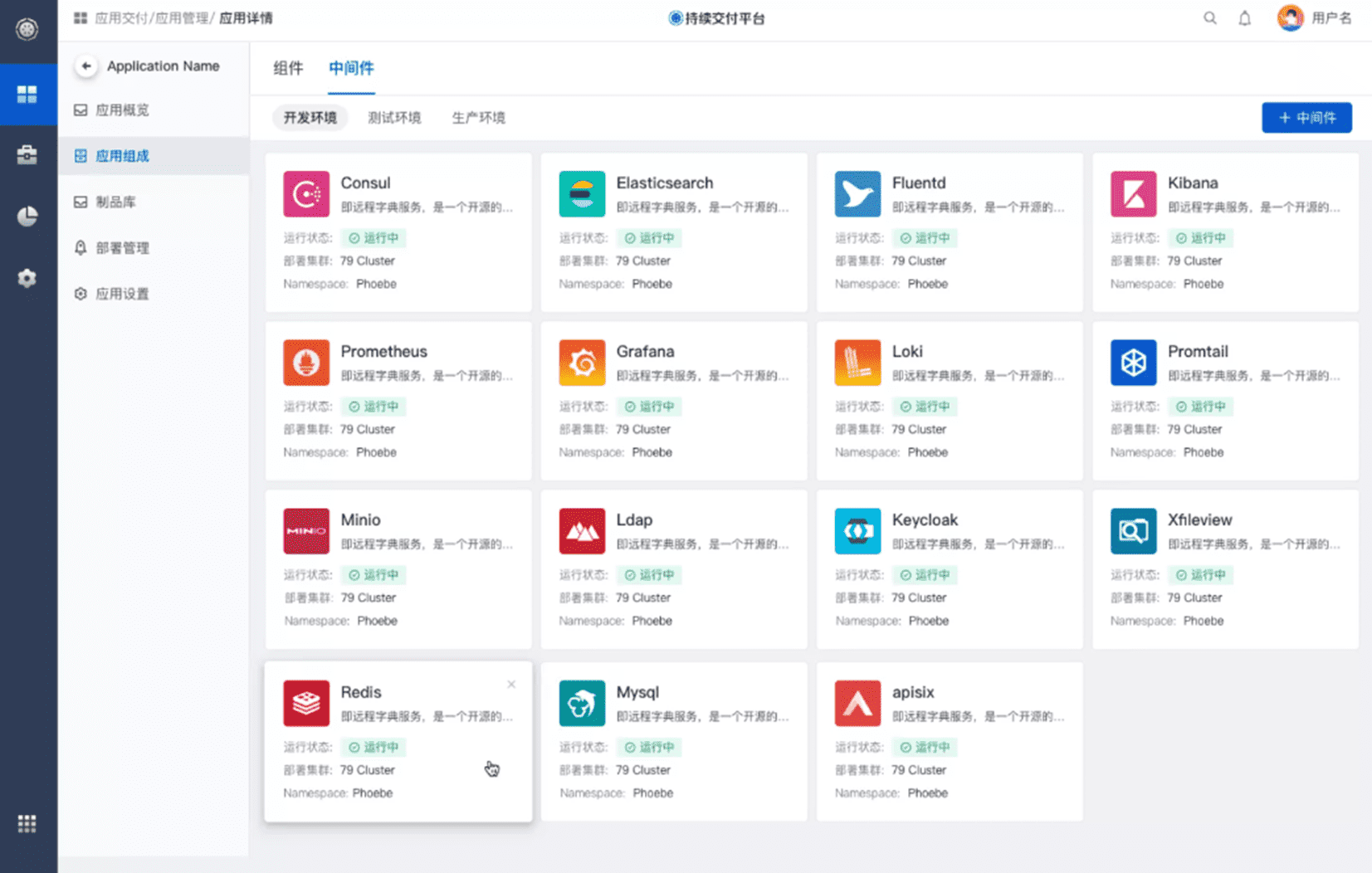Switch to the 组件 tab

coord(289,68)
